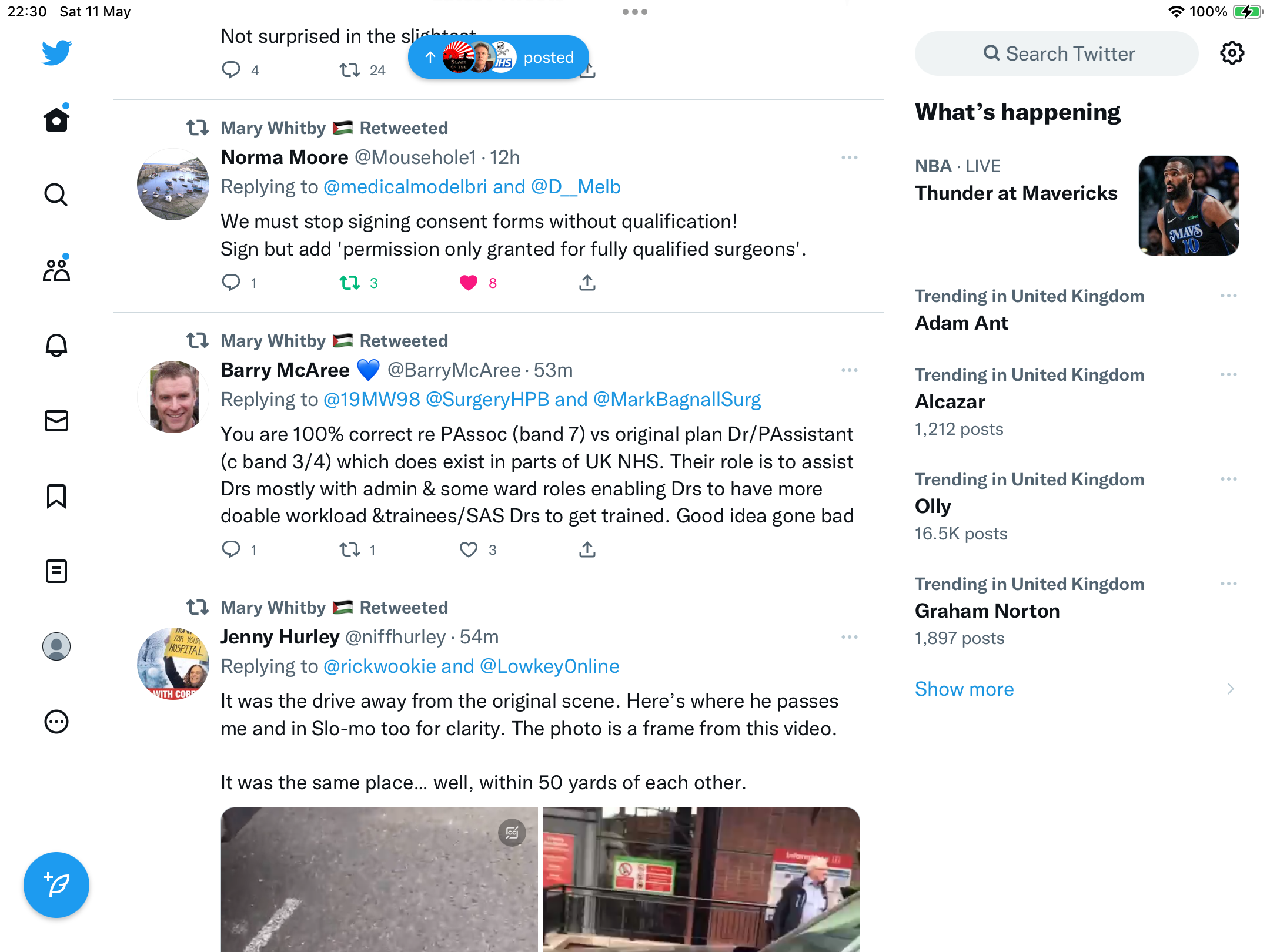The image size is (1270, 952).
Task: Open Messages envelope icon
Action: click(56, 420)
